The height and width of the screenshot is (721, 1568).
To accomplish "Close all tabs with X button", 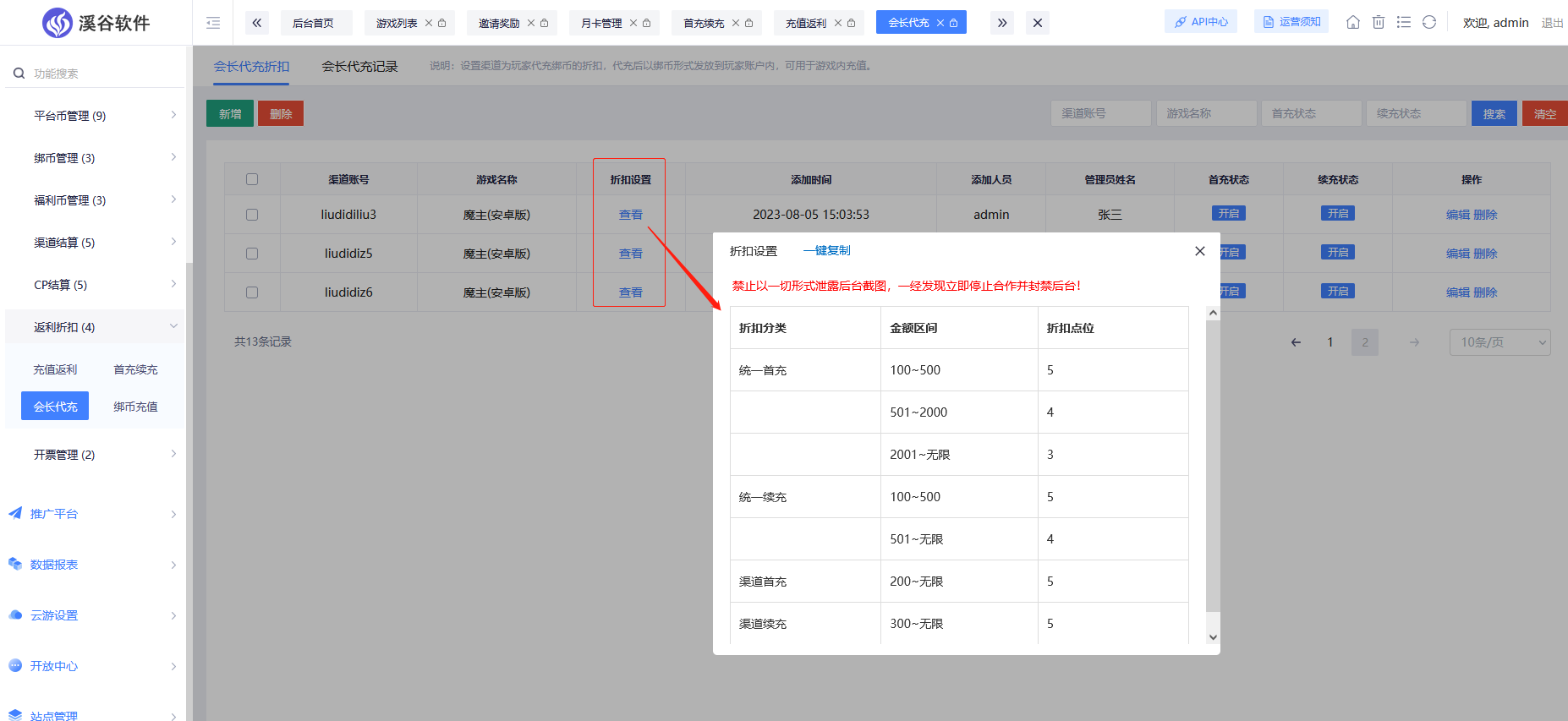I will (x=1038, y=23).
